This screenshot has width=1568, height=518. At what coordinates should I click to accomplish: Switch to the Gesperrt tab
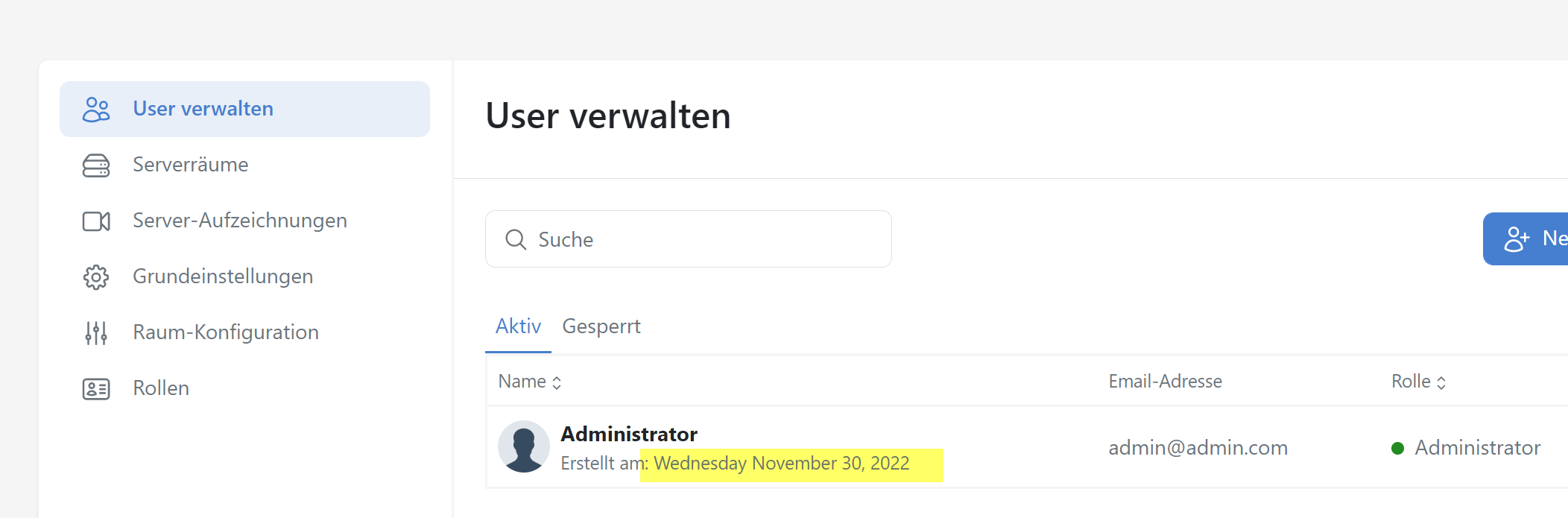601,326
